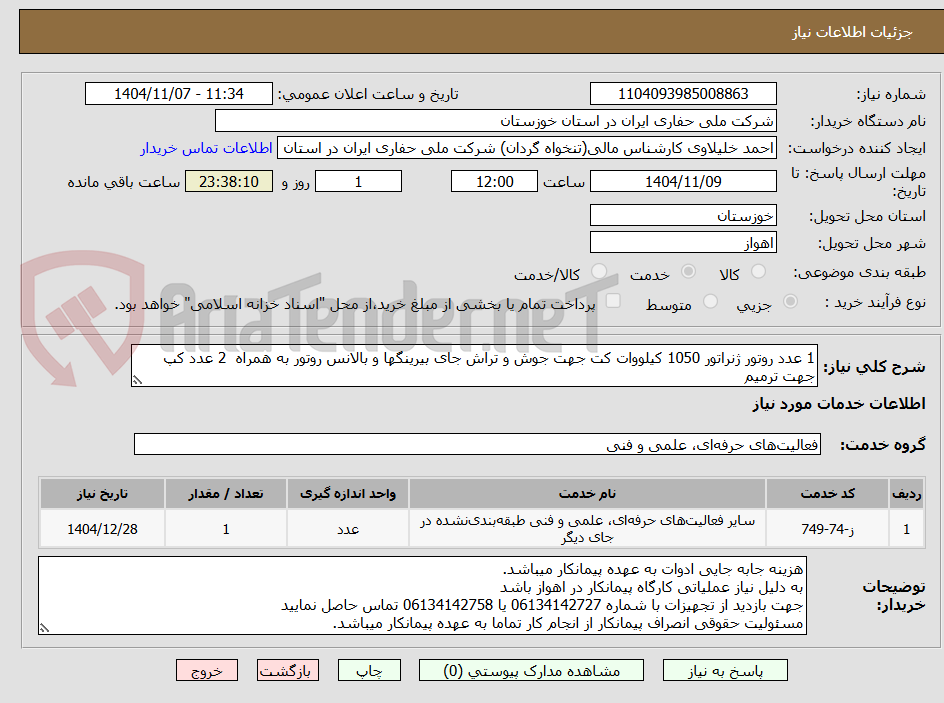
Task: Click the resize handle of the description textarea
Action: [x=44, y=629]
